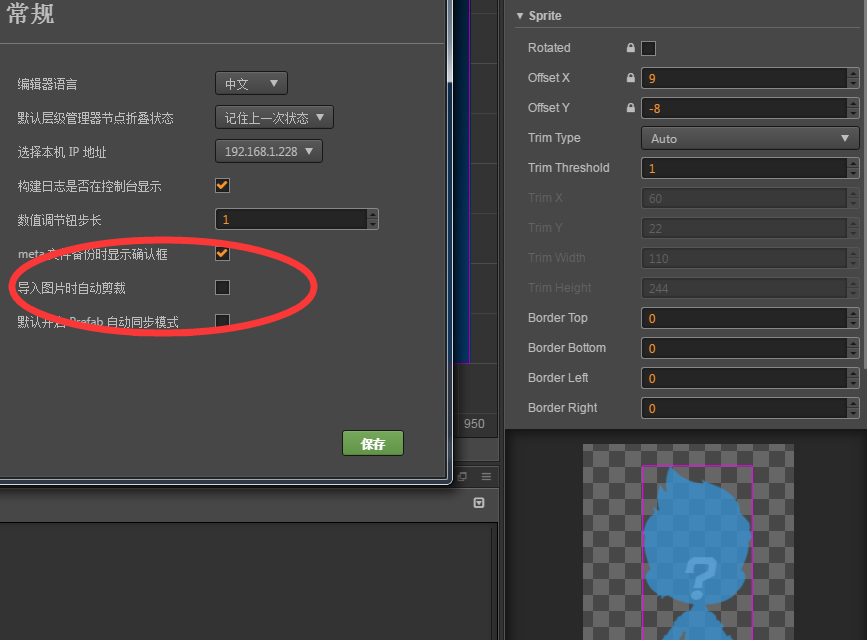Enable 默认开启 Prefab 自动同步模式 checkbox

(x=222, y=321)
